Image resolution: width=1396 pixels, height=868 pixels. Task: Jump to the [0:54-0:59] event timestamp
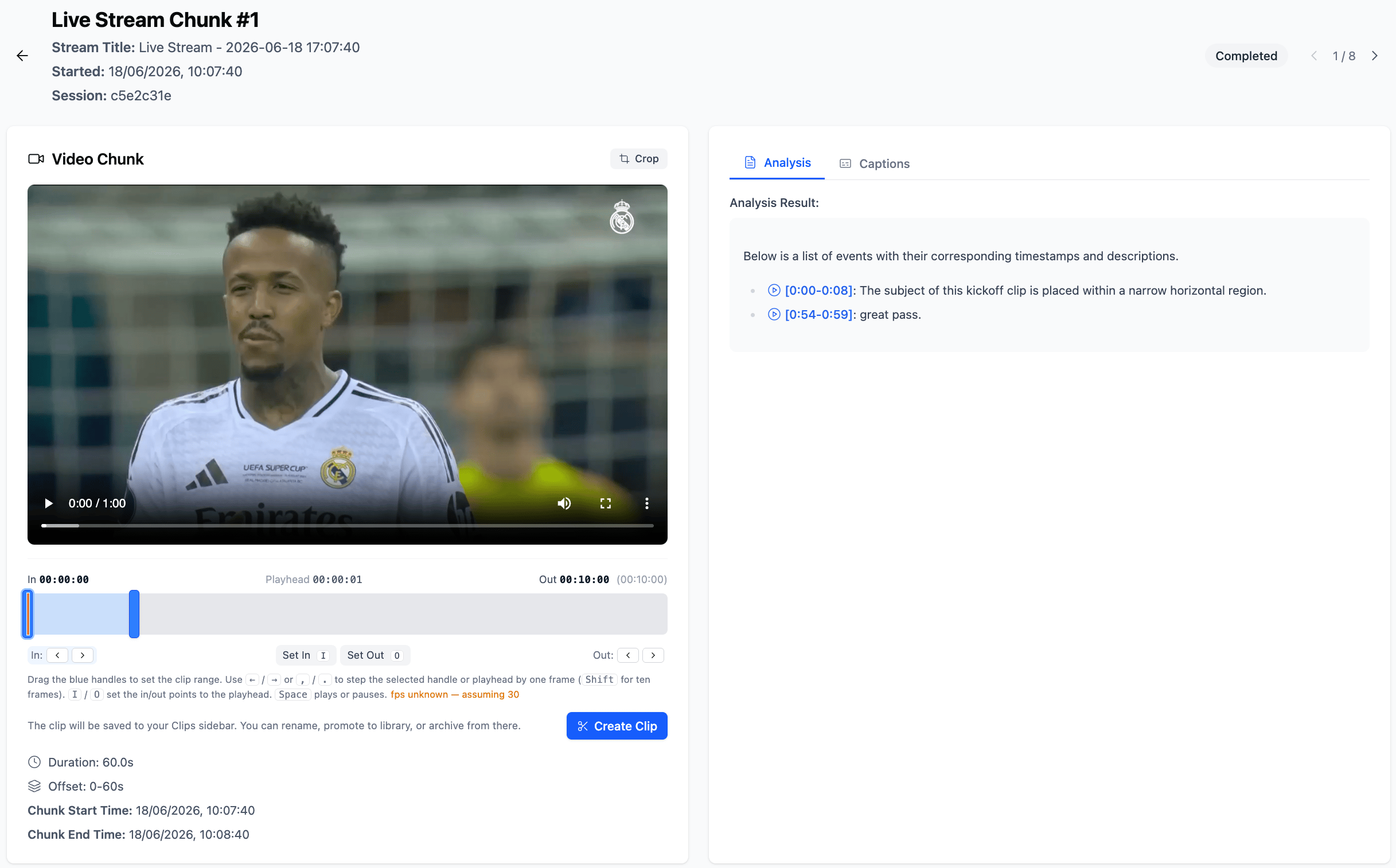click(x=818, y=315)
